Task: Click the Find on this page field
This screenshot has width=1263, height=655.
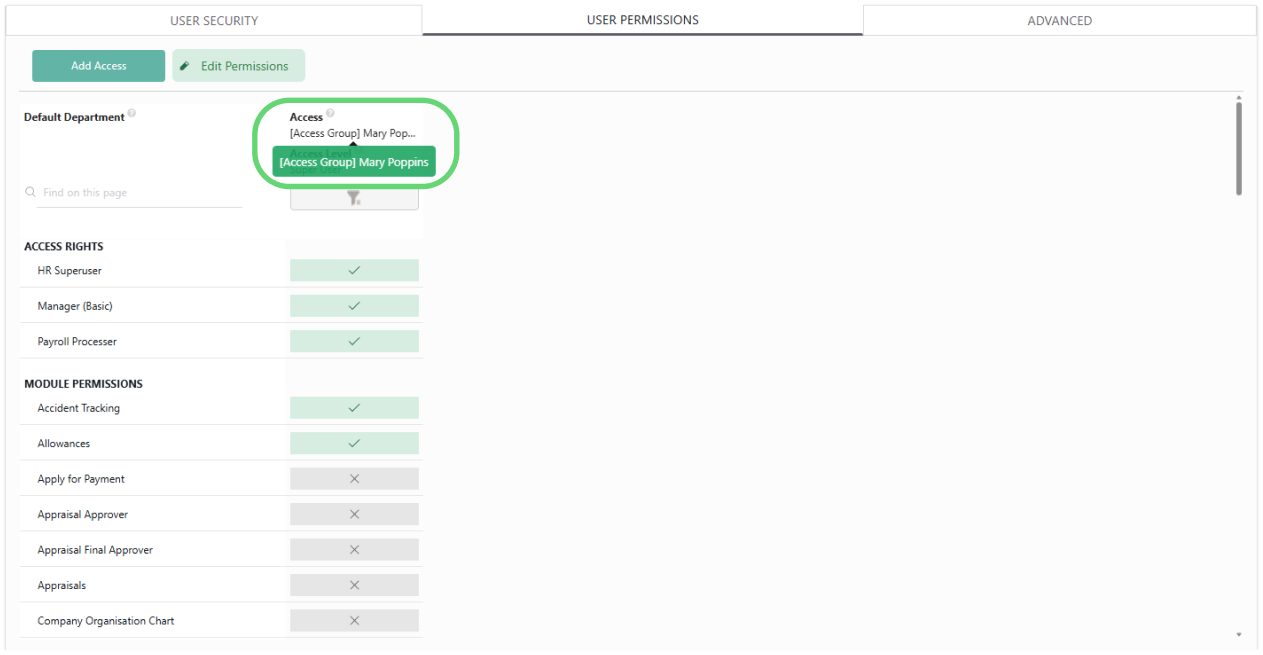Action: [140, 193]
